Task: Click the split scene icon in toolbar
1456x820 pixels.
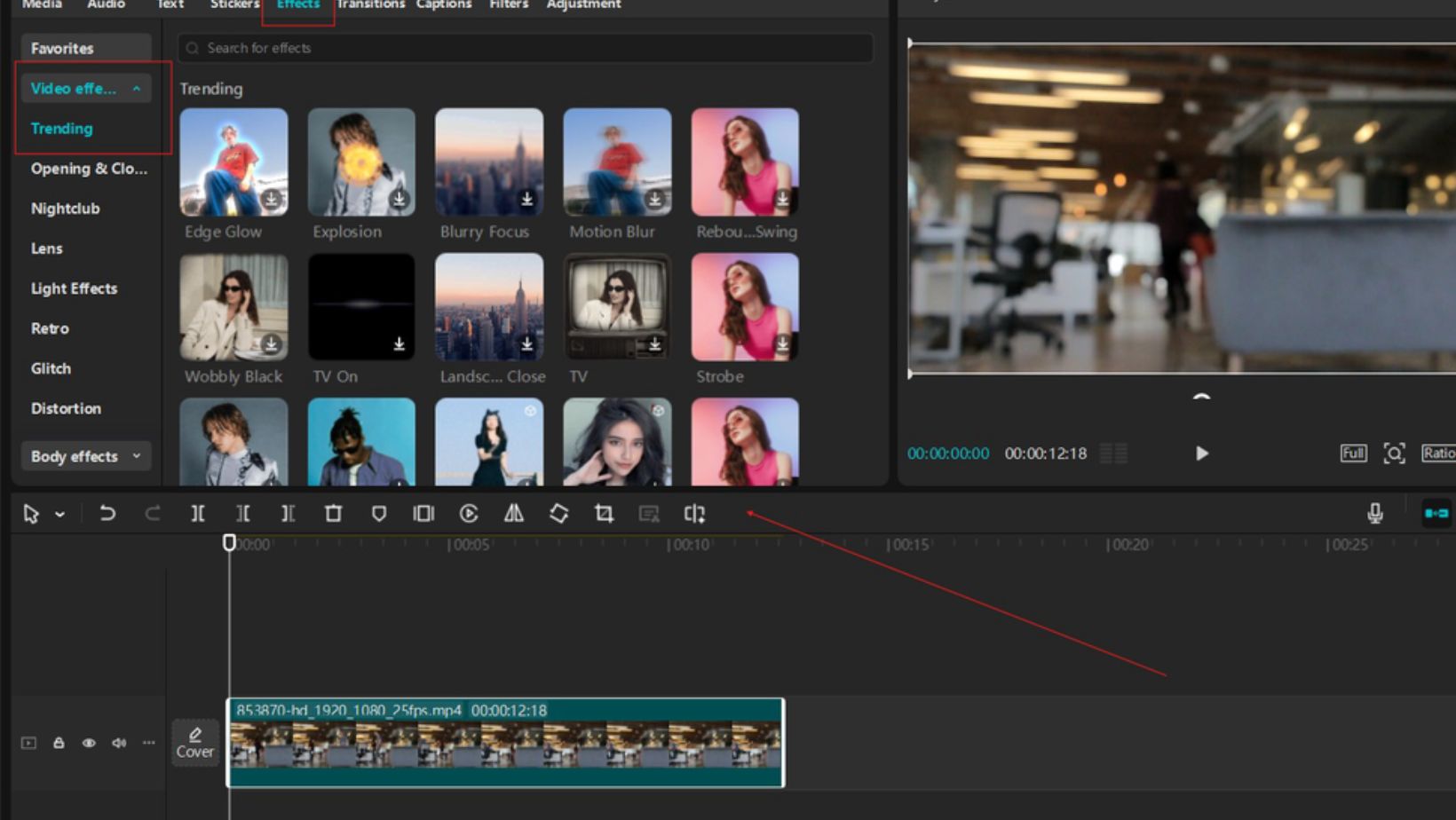Action: coord(694,514)
